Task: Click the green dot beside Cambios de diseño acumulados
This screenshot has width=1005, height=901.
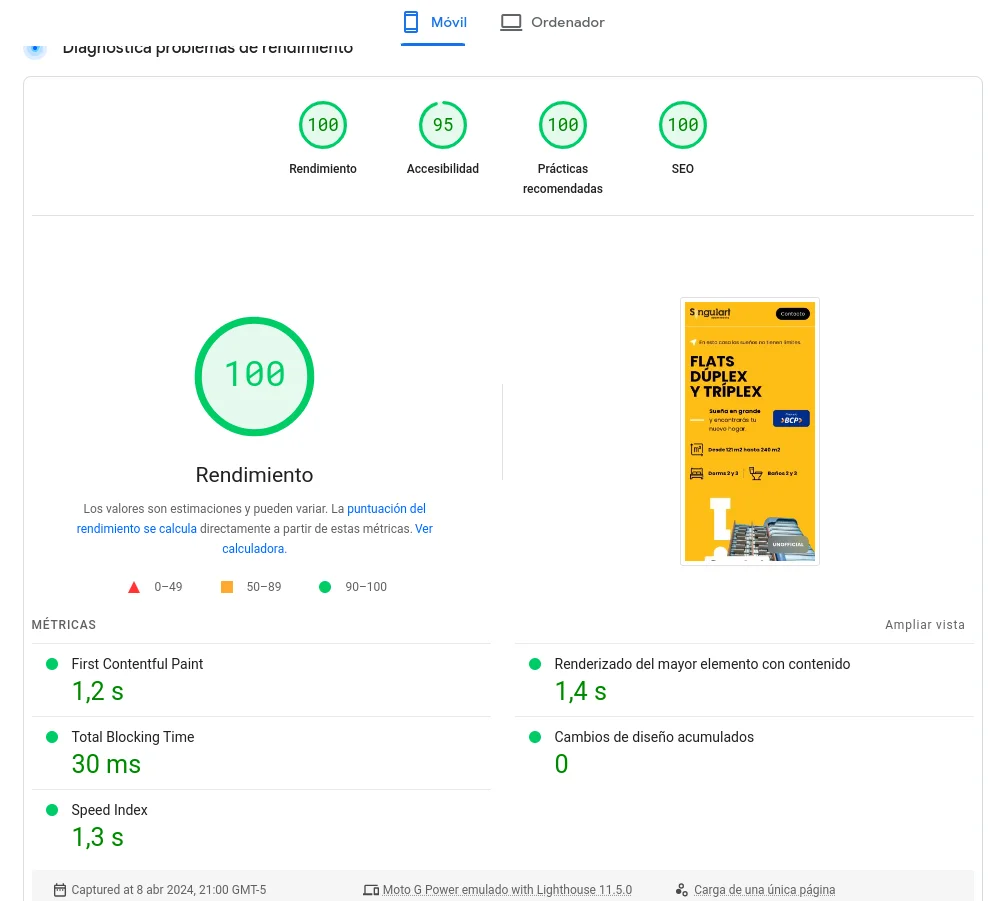Action: coord(535,737)
